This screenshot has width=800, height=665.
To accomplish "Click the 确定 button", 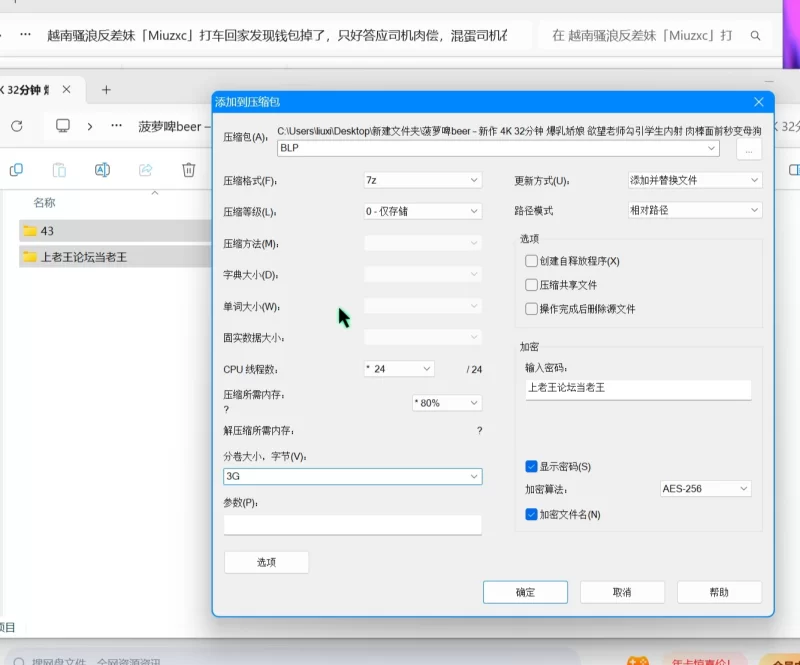I will [x=525, y=592].
